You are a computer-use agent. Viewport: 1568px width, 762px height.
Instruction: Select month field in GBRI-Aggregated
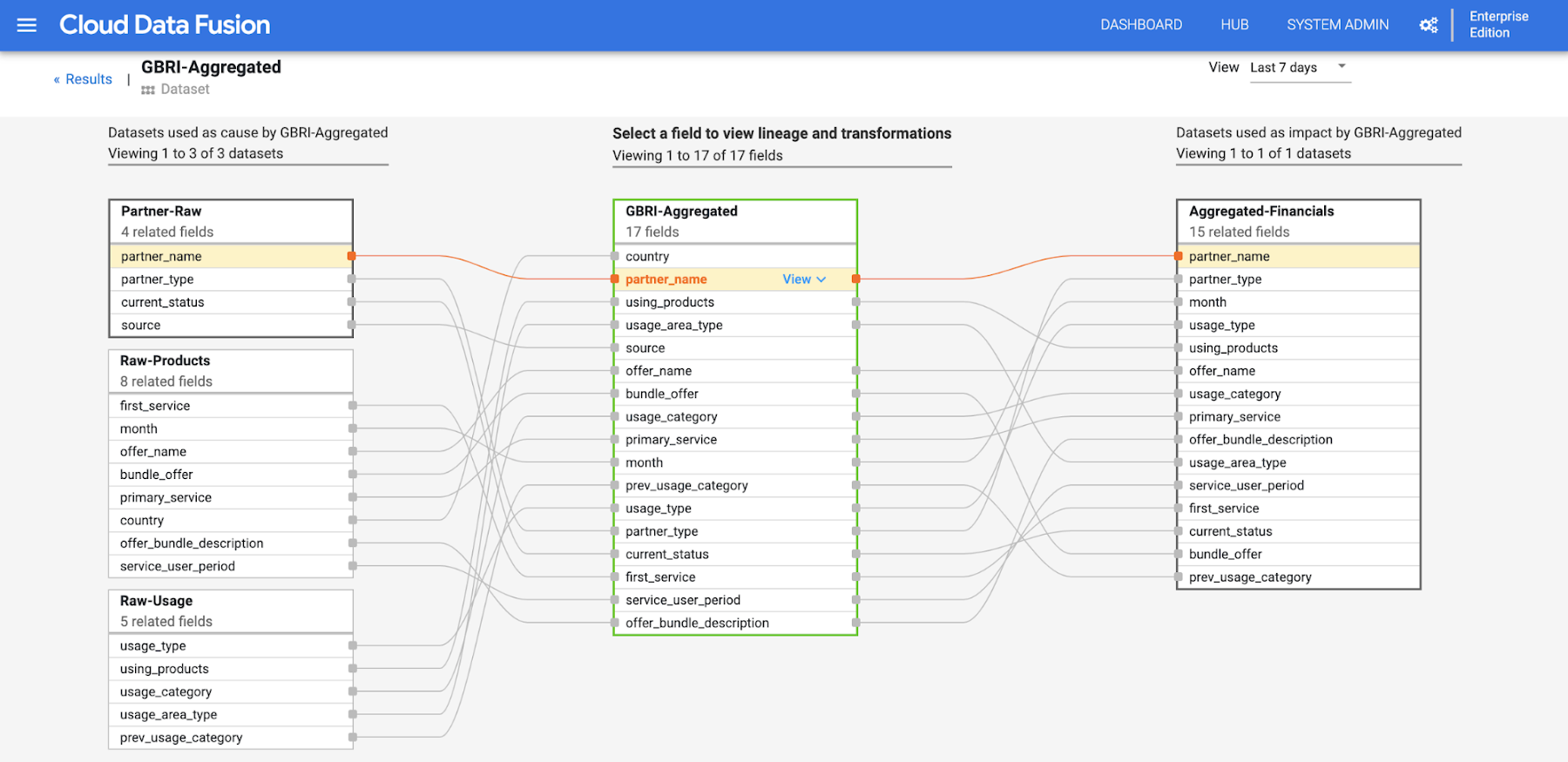pos(735,462)
